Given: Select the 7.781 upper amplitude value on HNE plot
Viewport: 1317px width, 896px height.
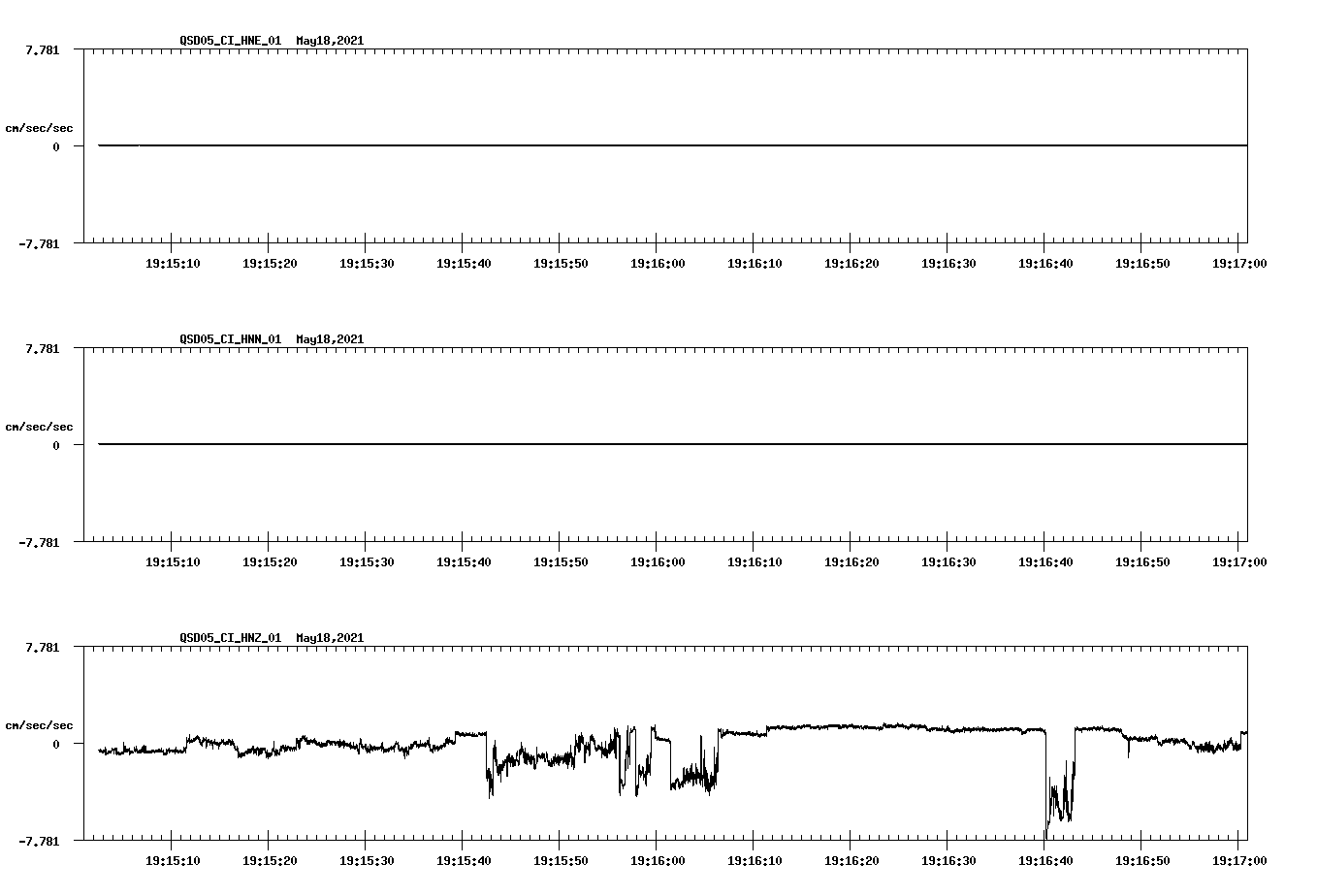Looking at the screenshot, I should point(44,48).
